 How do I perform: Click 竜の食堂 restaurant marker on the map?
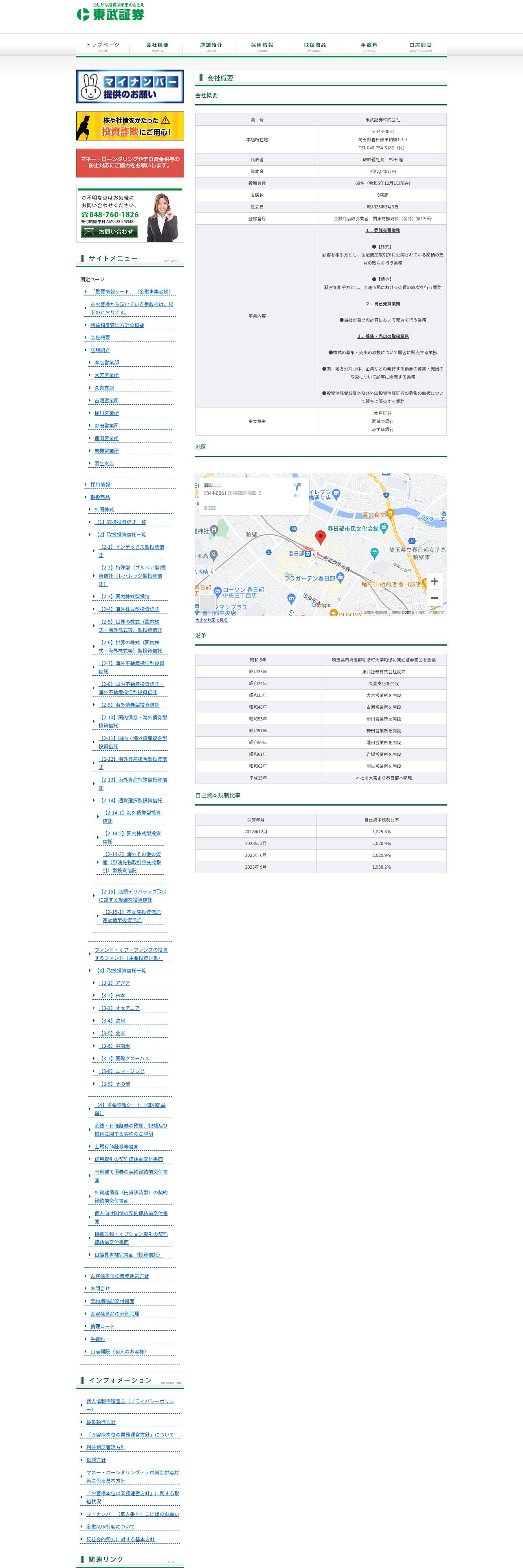point(390,515)
